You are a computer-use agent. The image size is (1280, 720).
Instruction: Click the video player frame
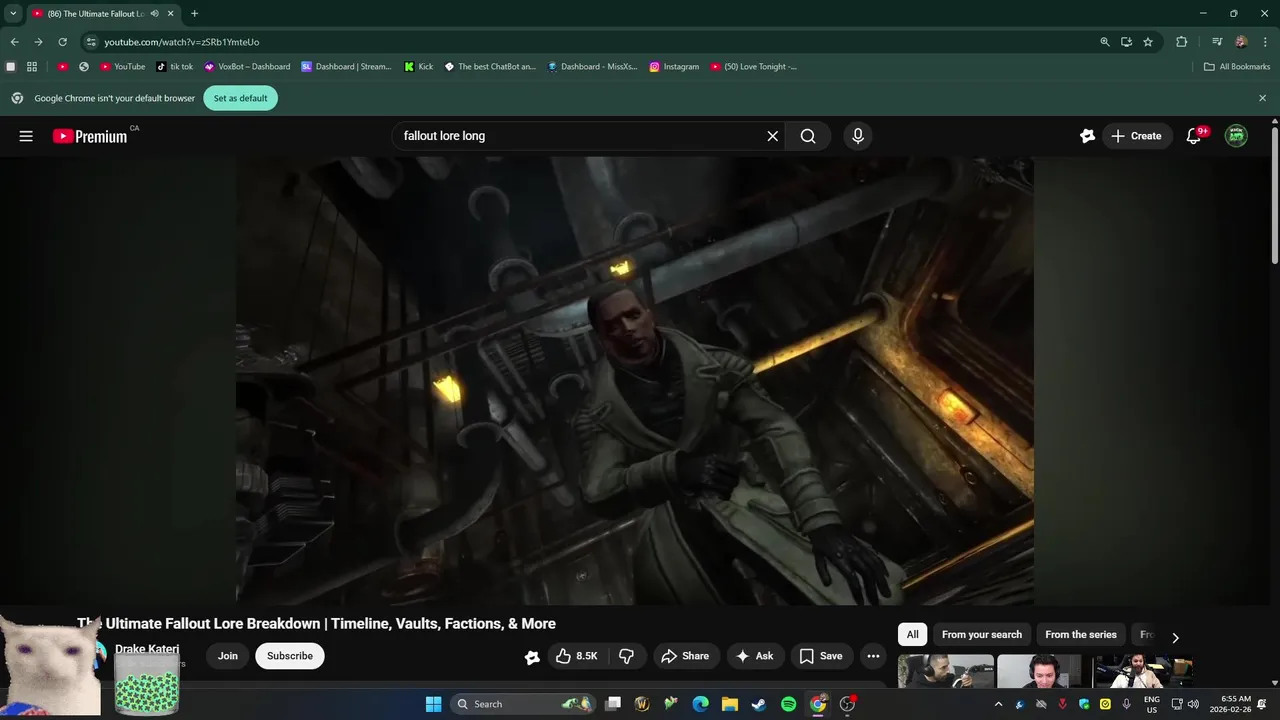(x=634, y=380)
